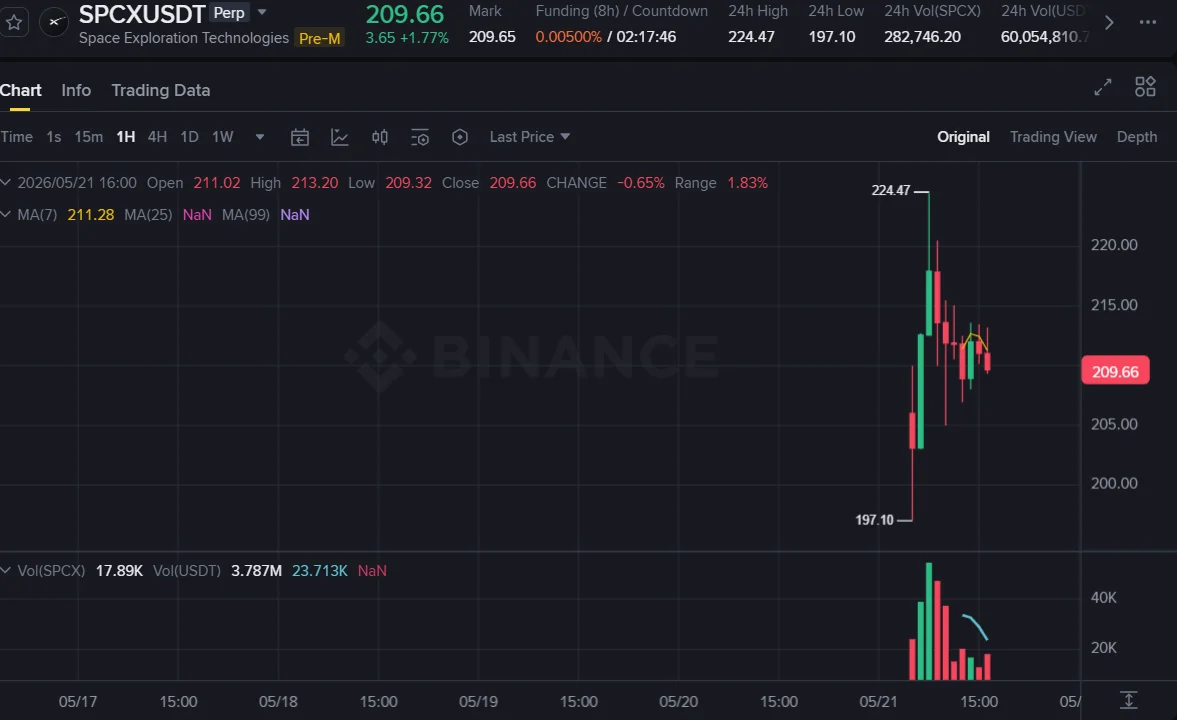1177x720 pixels.
Task: Click the Pre-M badge
Action: 320,38
